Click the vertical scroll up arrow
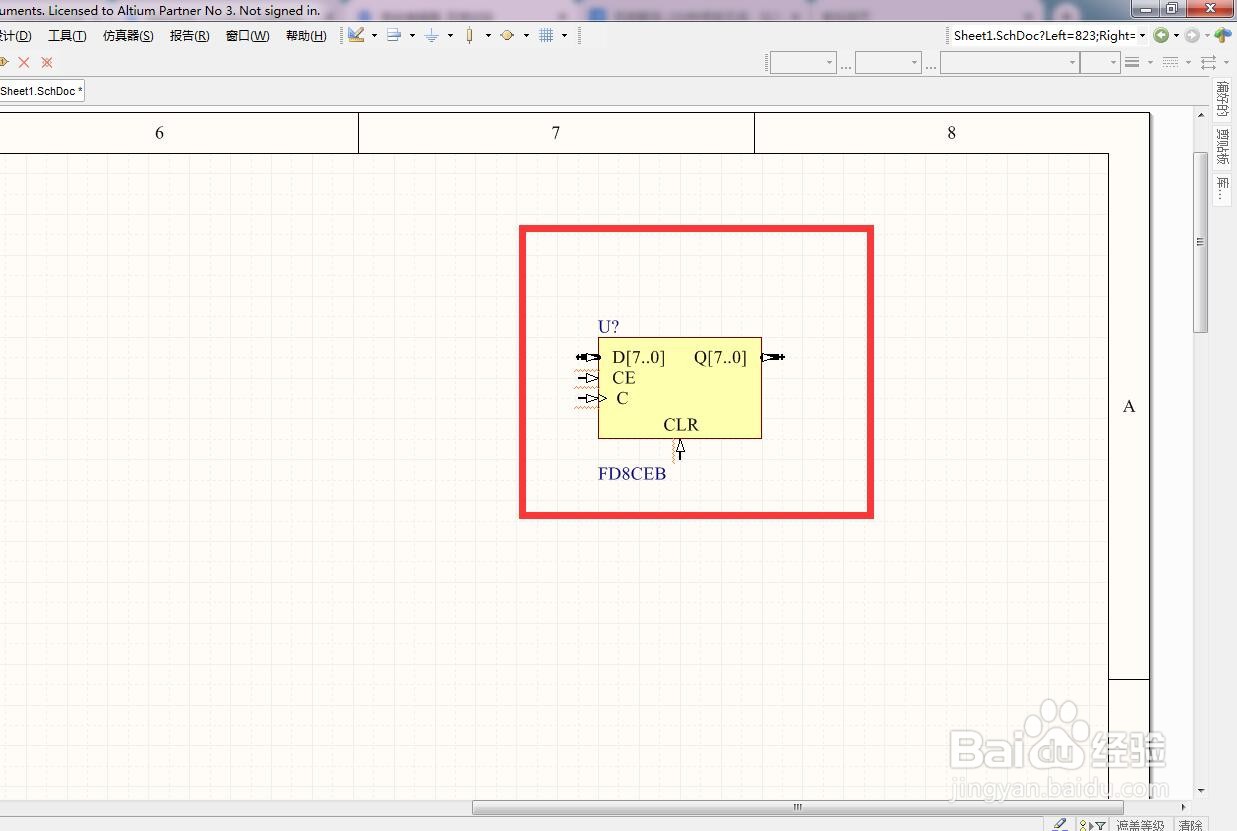This screenshot has width=1237, height=831. click(x=1201, y=116)
